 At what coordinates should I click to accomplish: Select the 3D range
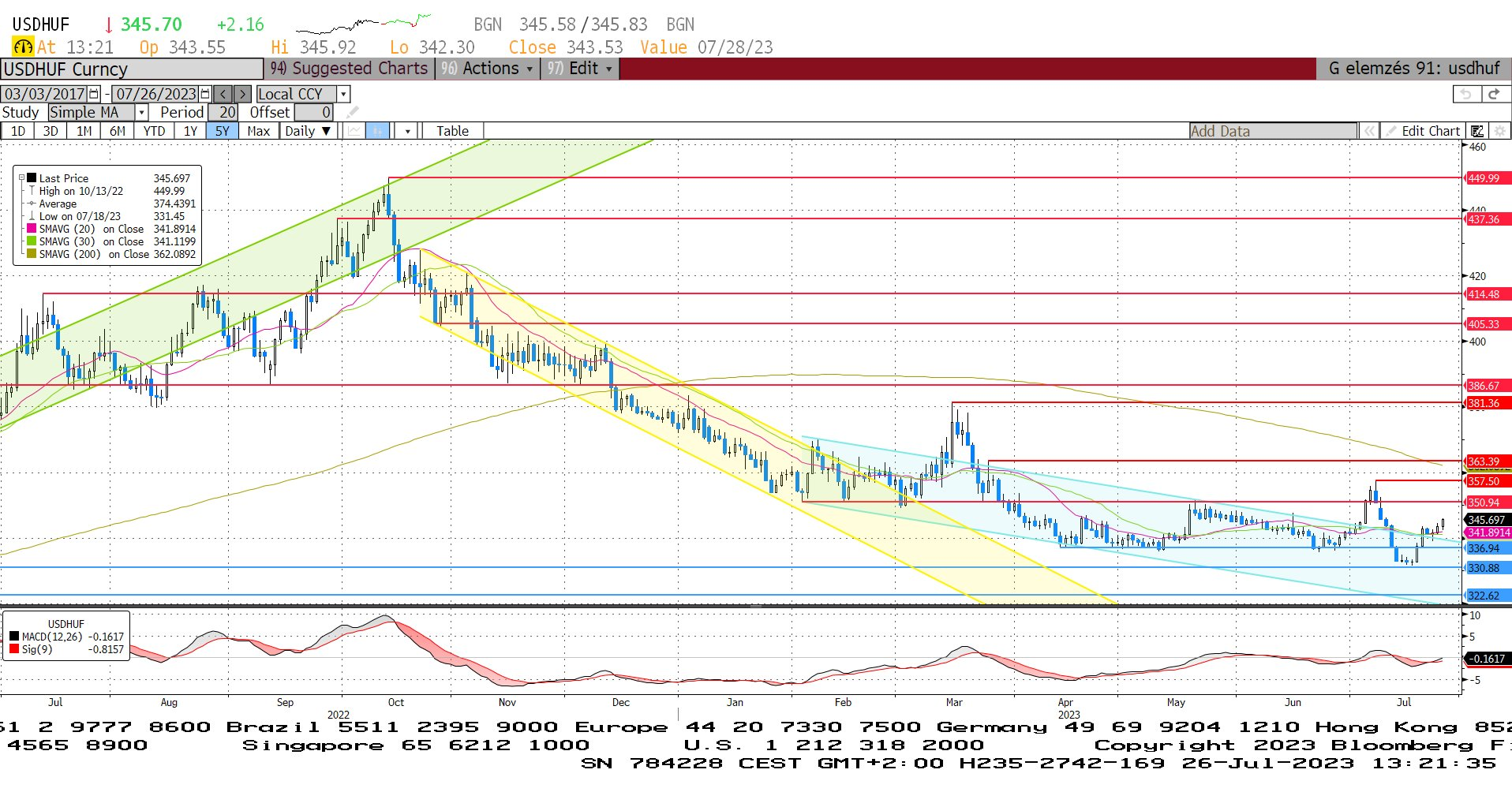pyautogui.click(x=51, y=131)
